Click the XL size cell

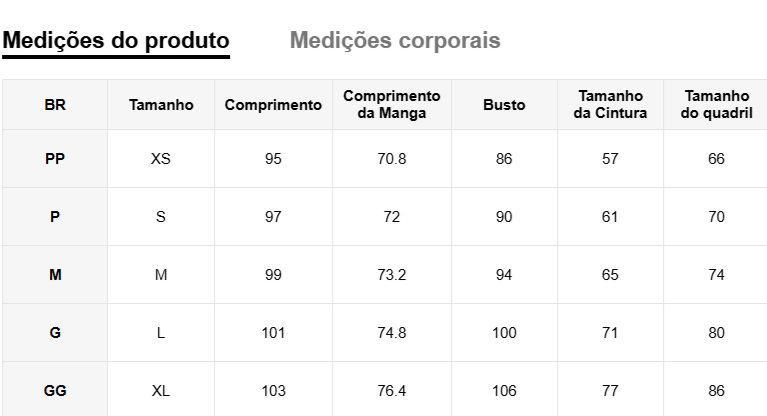pos(161,391)
